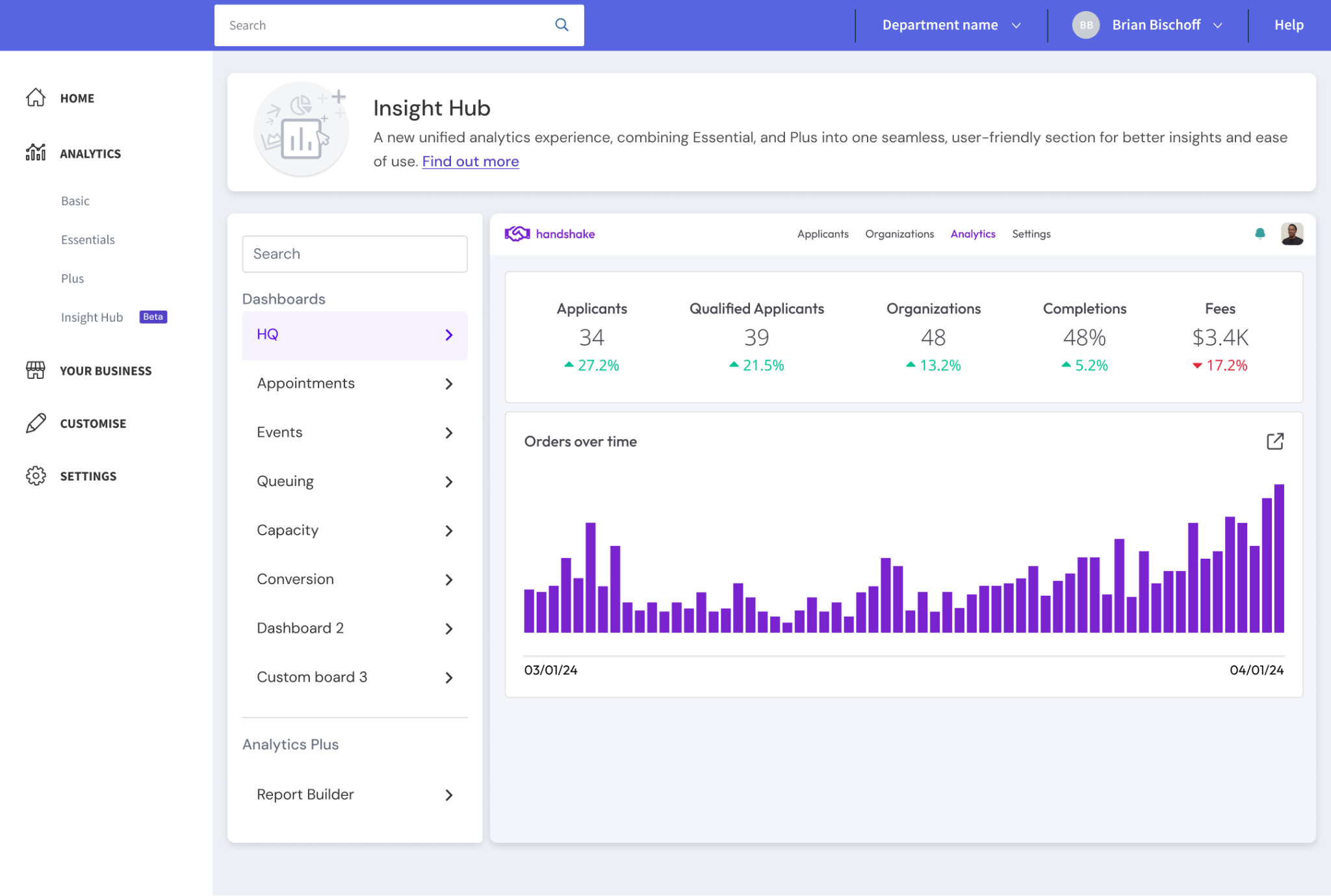Expand the Report Builder item
This screenshot has width=1331, height=896.
448,795
